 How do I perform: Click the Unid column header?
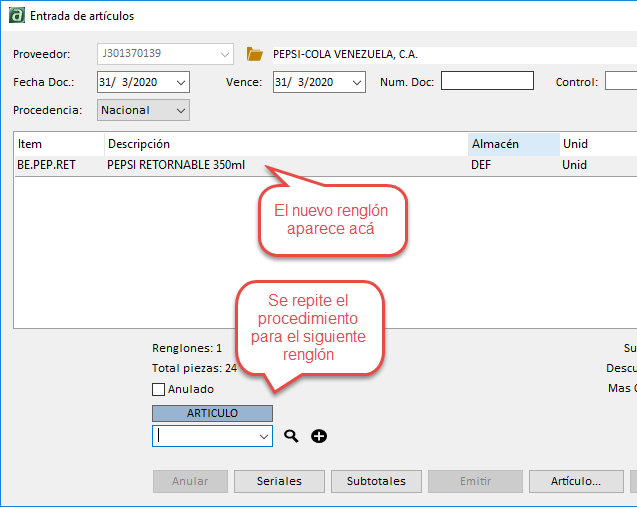click(x=596, y=144)
